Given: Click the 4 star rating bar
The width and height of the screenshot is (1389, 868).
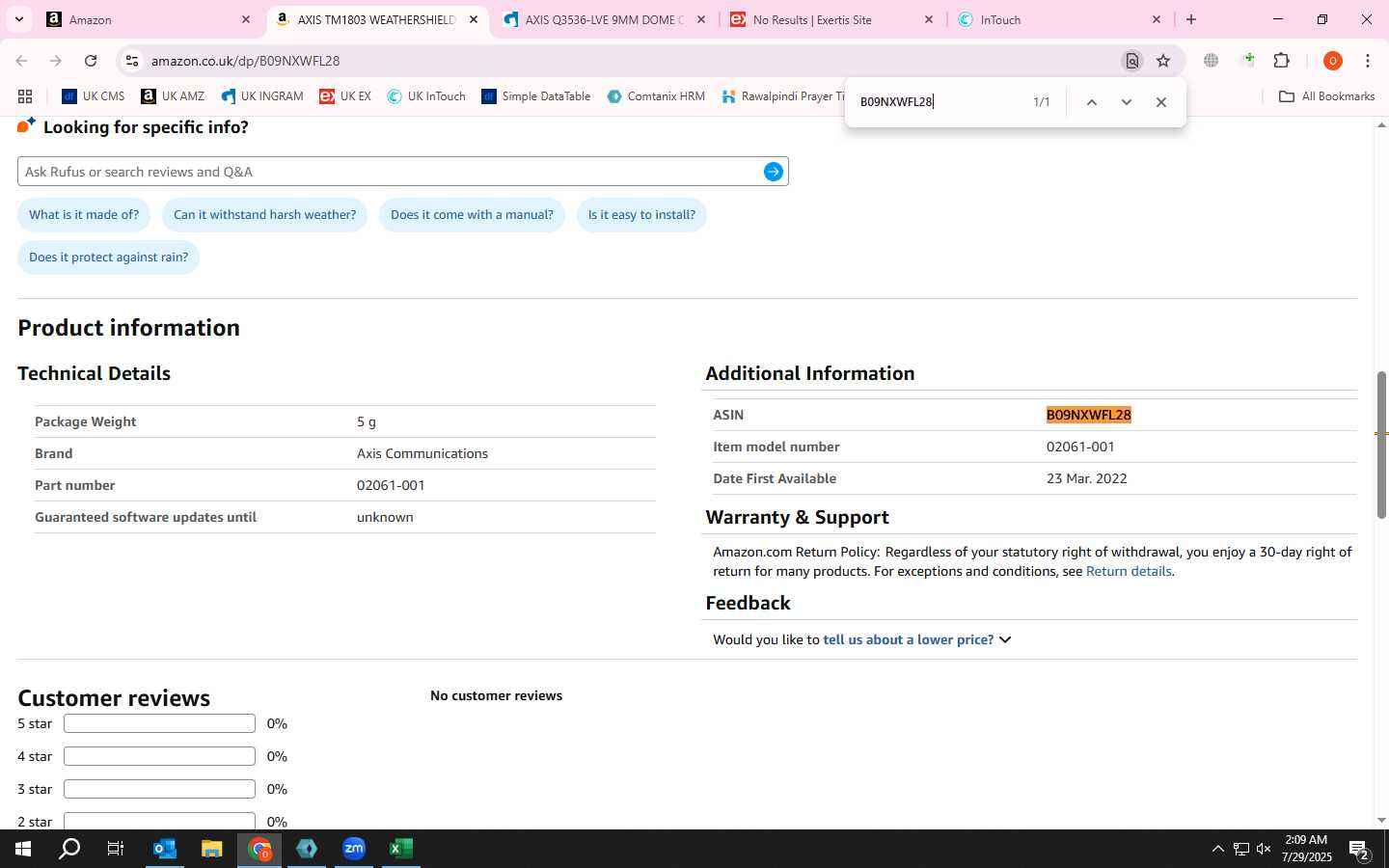Looking at the screenshot, I should click(x=159, y=756).
